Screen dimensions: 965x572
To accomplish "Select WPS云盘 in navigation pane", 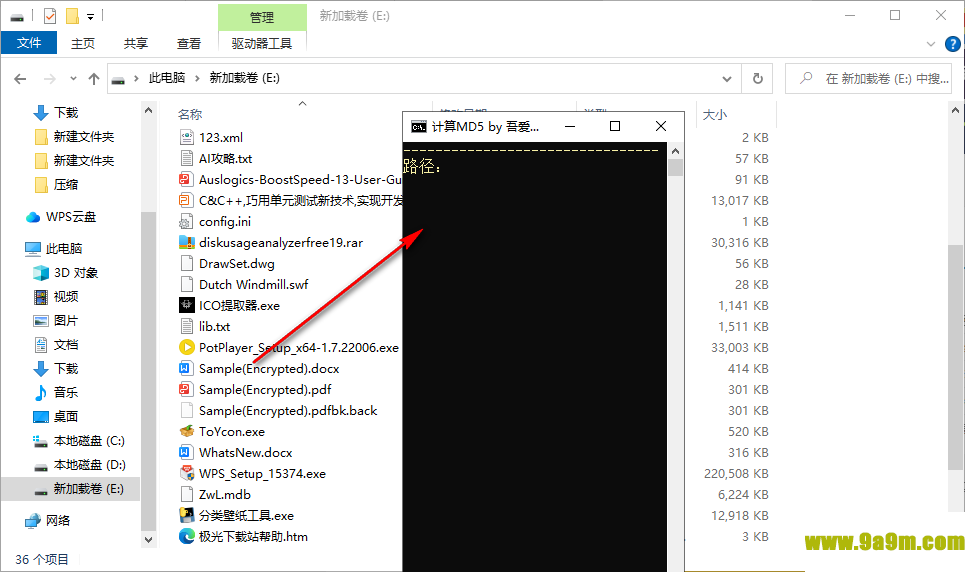I will pyautogui.click(x=71, y=217).
